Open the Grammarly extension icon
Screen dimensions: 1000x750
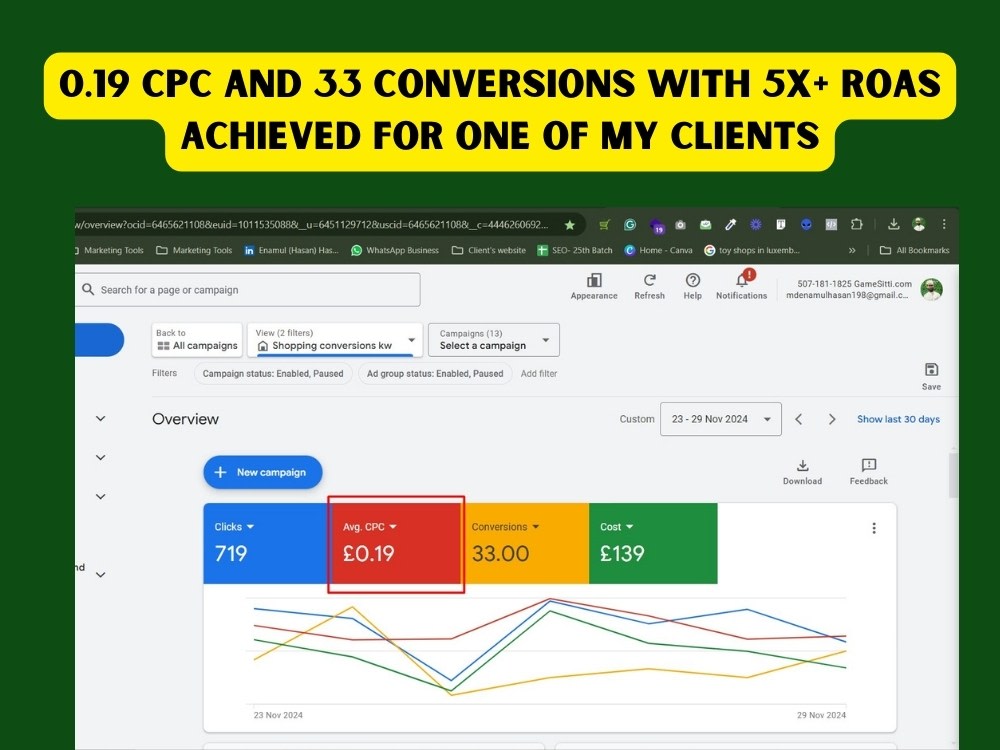point(630,224)
